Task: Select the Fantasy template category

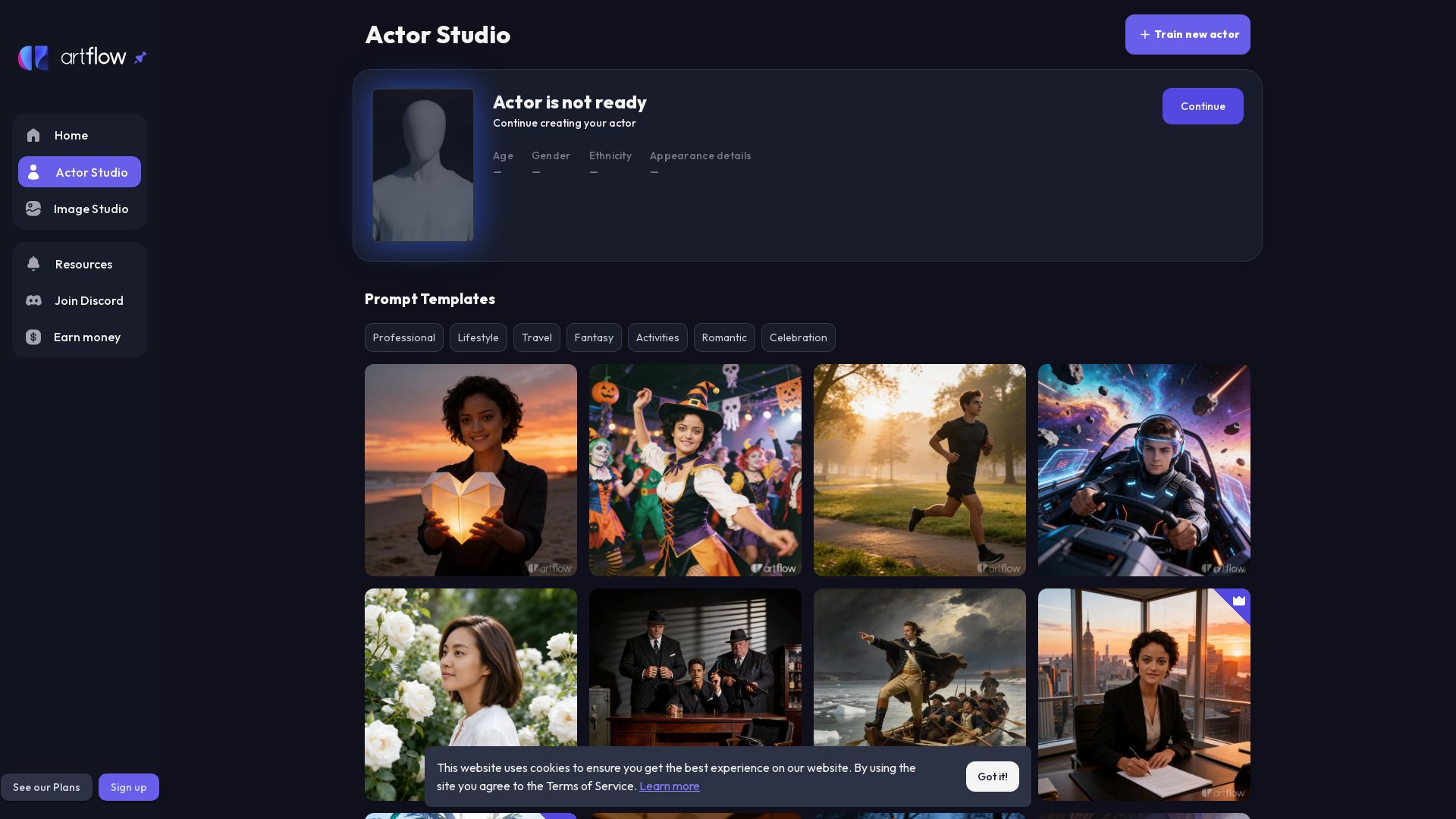Action: tap(594, 337)
